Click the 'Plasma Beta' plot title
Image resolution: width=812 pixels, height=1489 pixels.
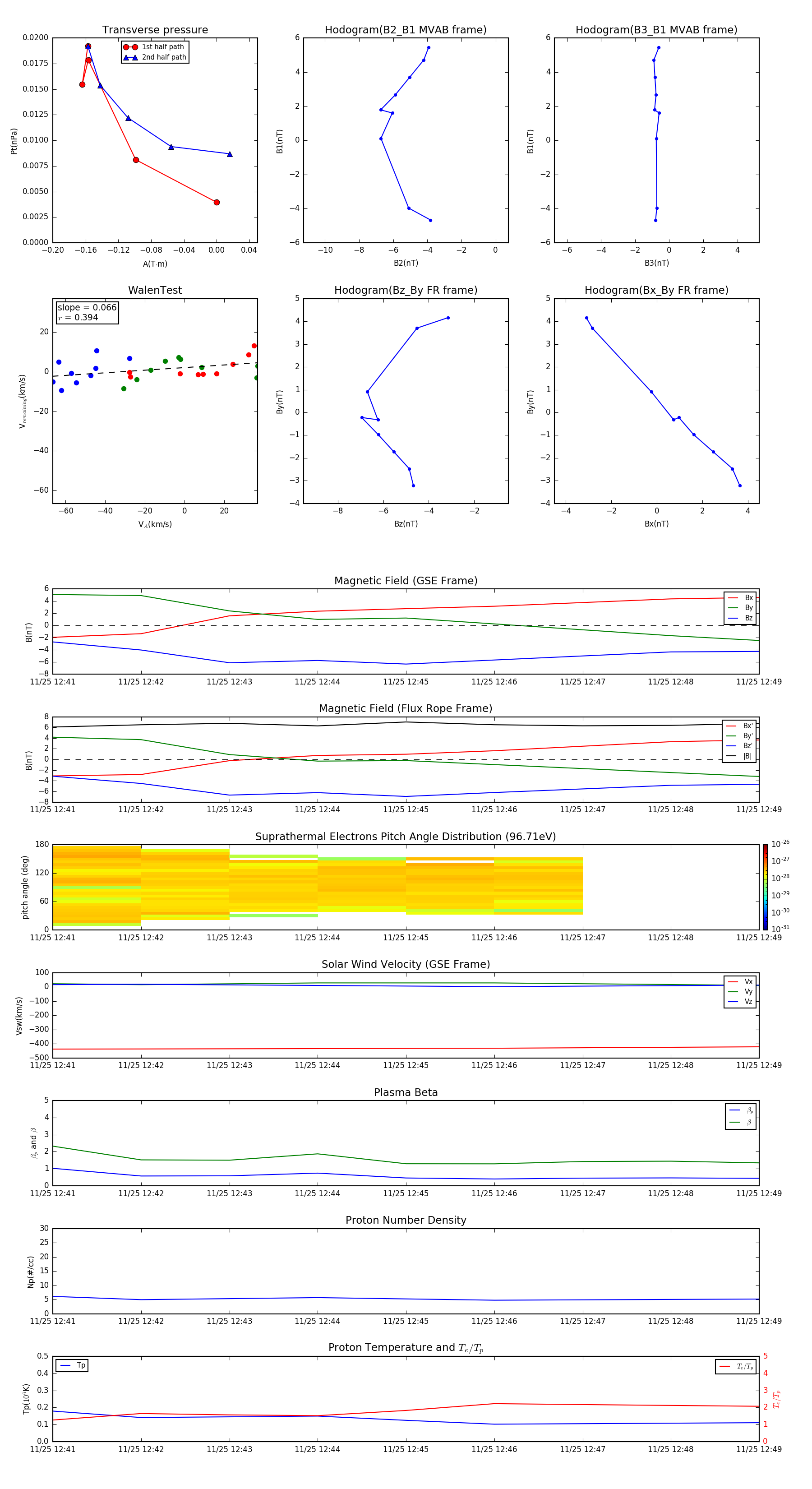(406, 1093)
